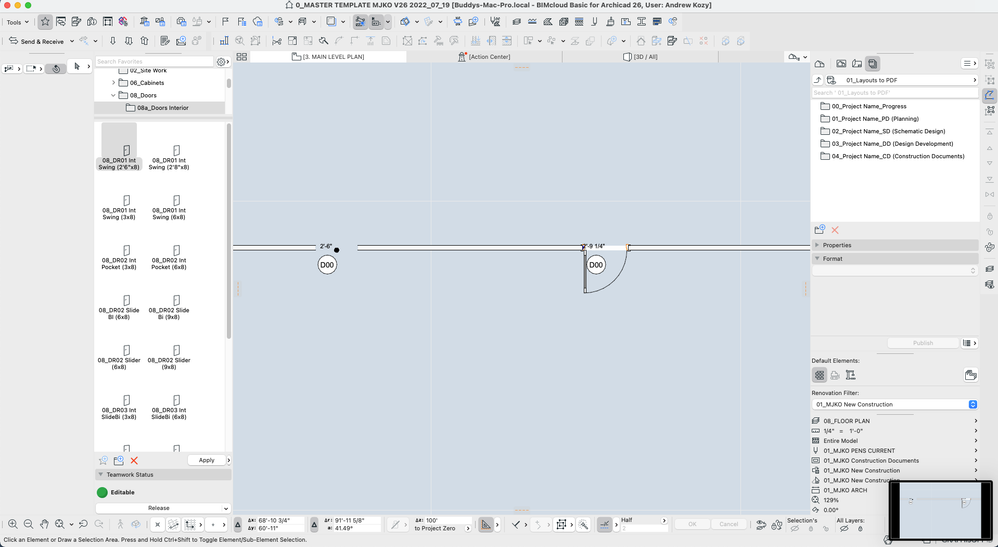998x547 pixels.
Task: Switch to the 3. MAIN LEVEL PLAN tab
Action: coord(333,57)
